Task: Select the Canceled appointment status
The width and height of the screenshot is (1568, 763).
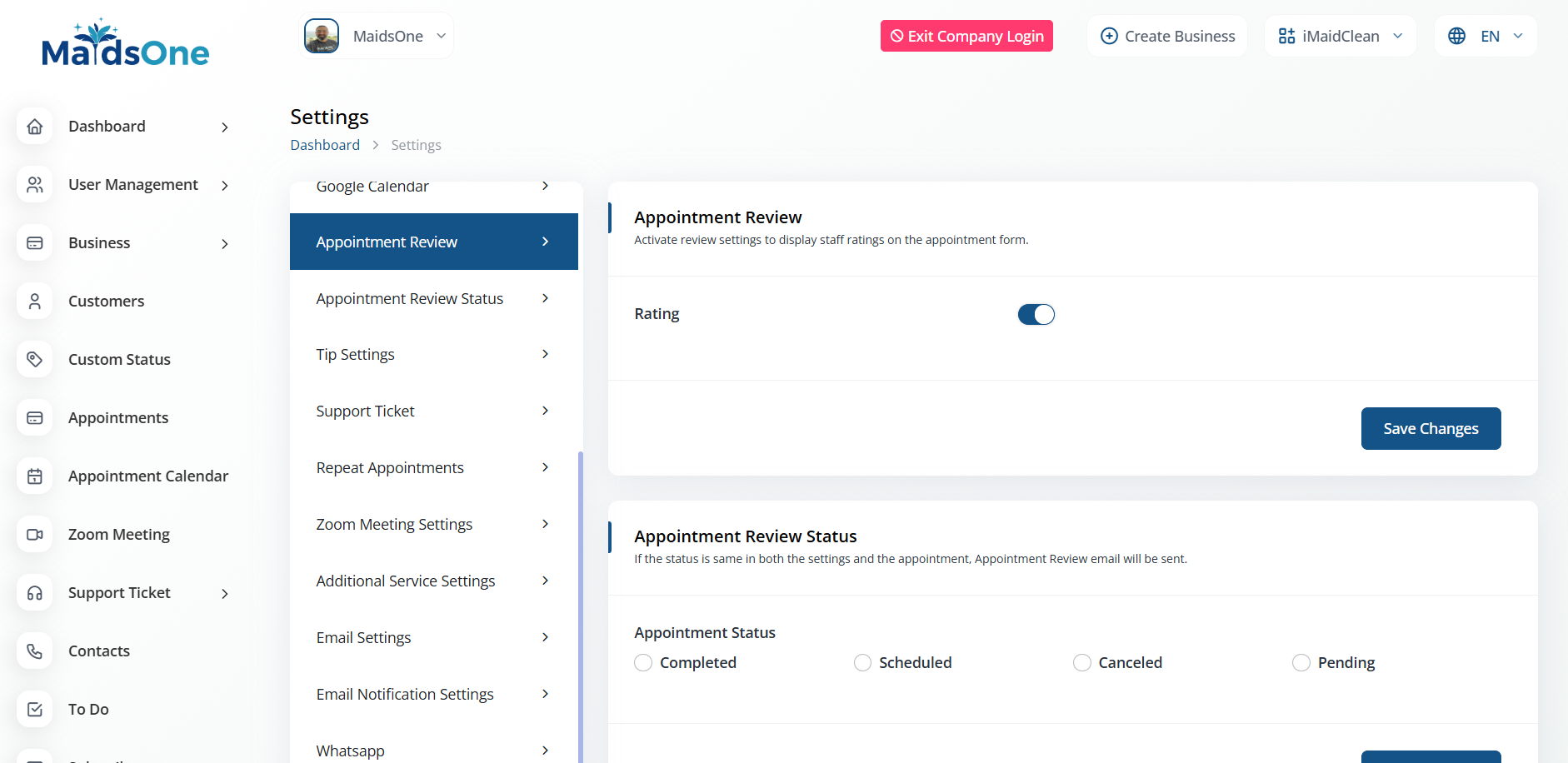Action: click(1081, 663)
